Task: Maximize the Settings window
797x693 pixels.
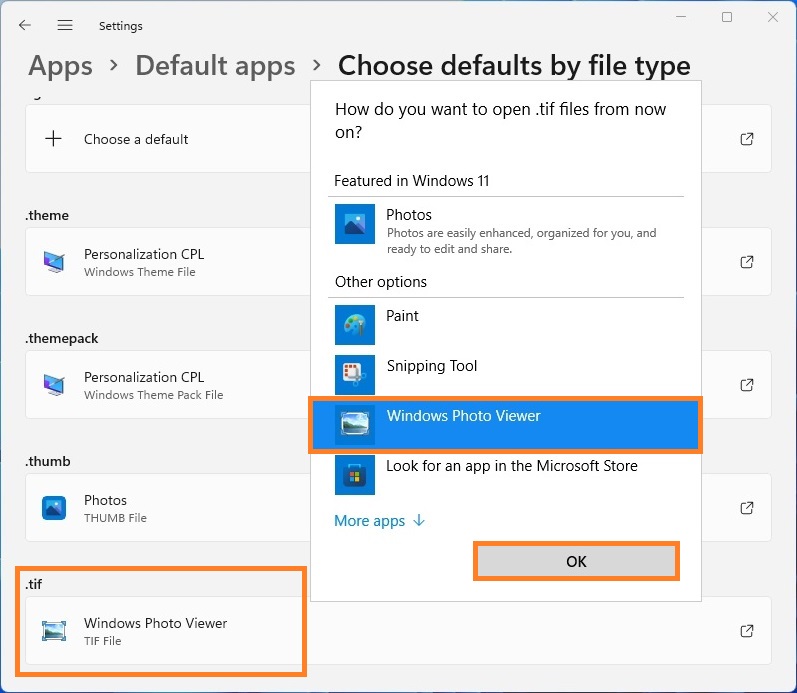Action: (727, 17)
